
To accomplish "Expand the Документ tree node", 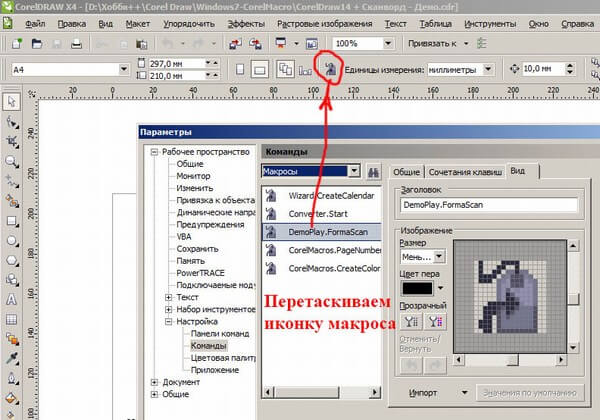I will click(154, 382).
